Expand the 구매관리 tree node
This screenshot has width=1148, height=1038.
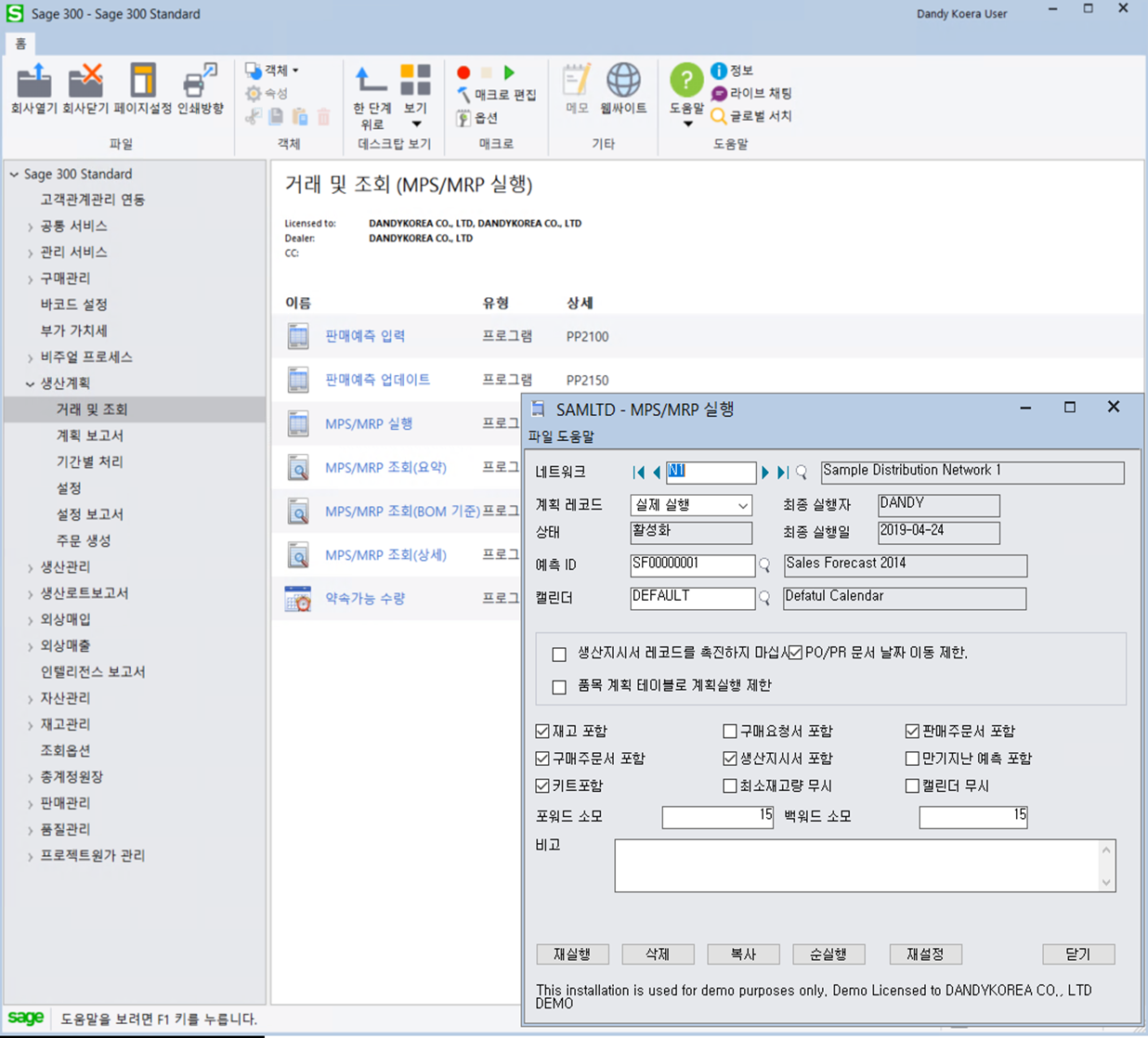[30, 279]
